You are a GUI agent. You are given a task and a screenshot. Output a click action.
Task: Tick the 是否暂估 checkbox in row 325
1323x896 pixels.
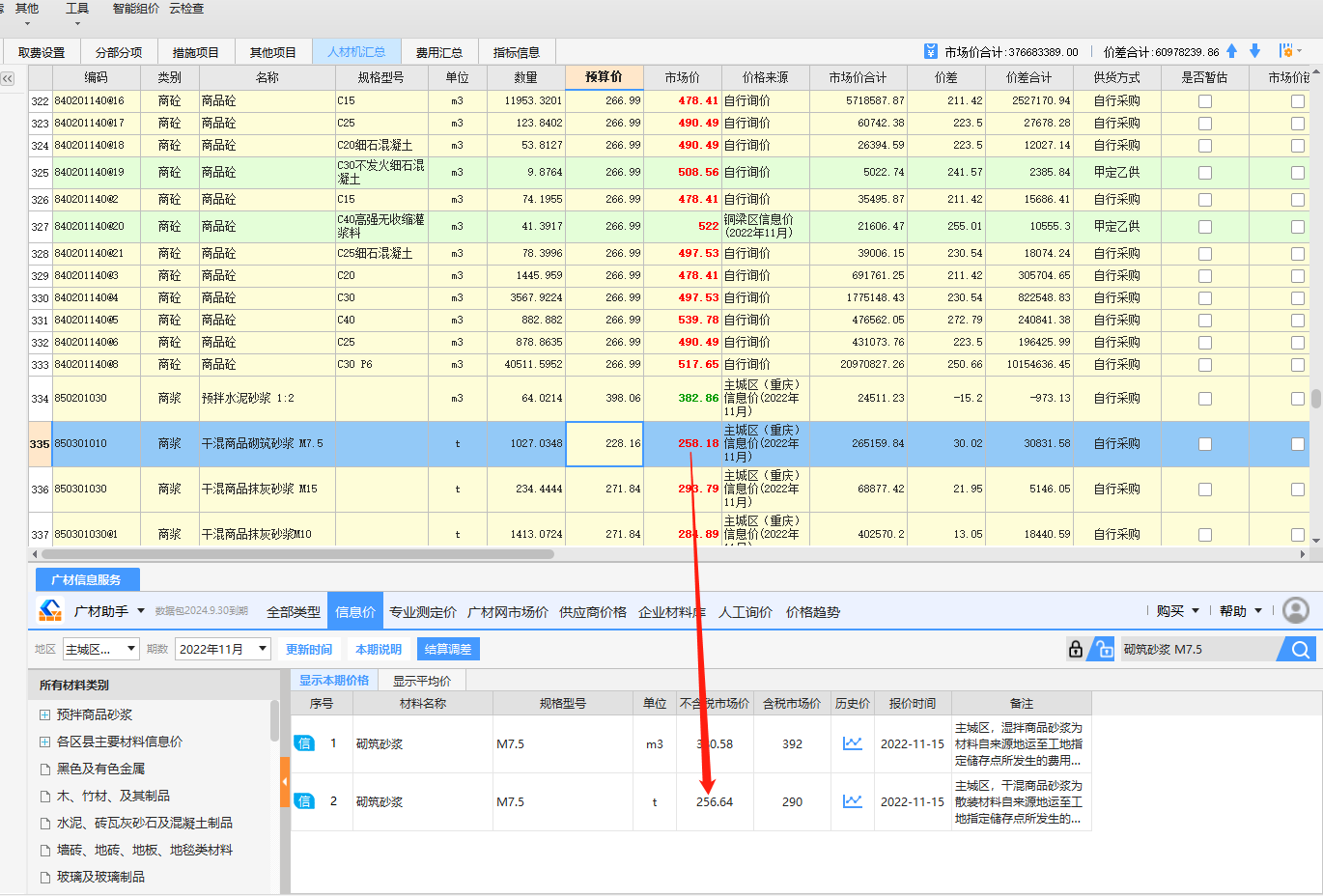click(1204, 173)
